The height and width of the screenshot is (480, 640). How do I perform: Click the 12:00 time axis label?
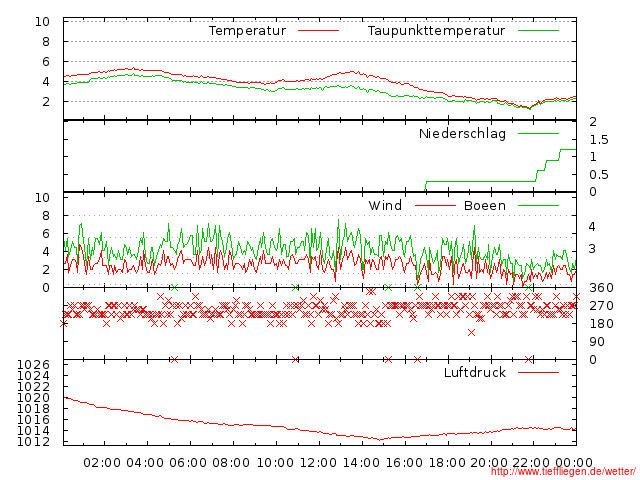(318, 463)
